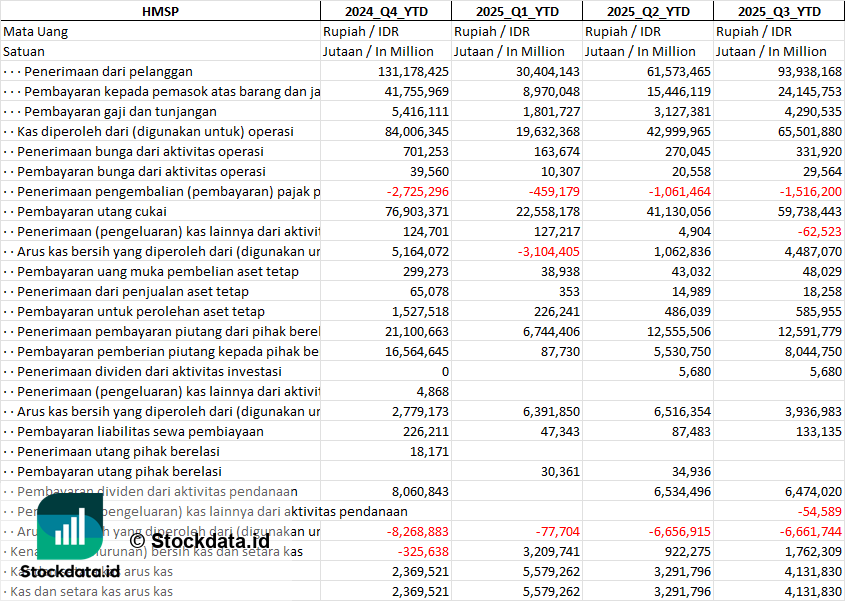Select value 93,938,168
This screenshot has height=601, width=845.
click(809, 72)
